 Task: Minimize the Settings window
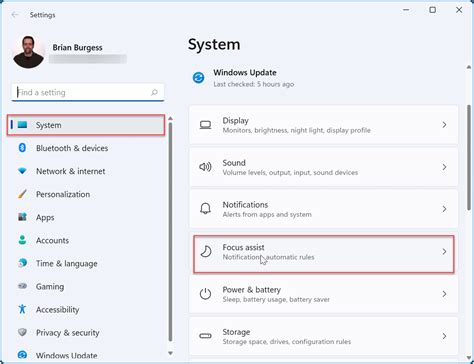[406, 10]
